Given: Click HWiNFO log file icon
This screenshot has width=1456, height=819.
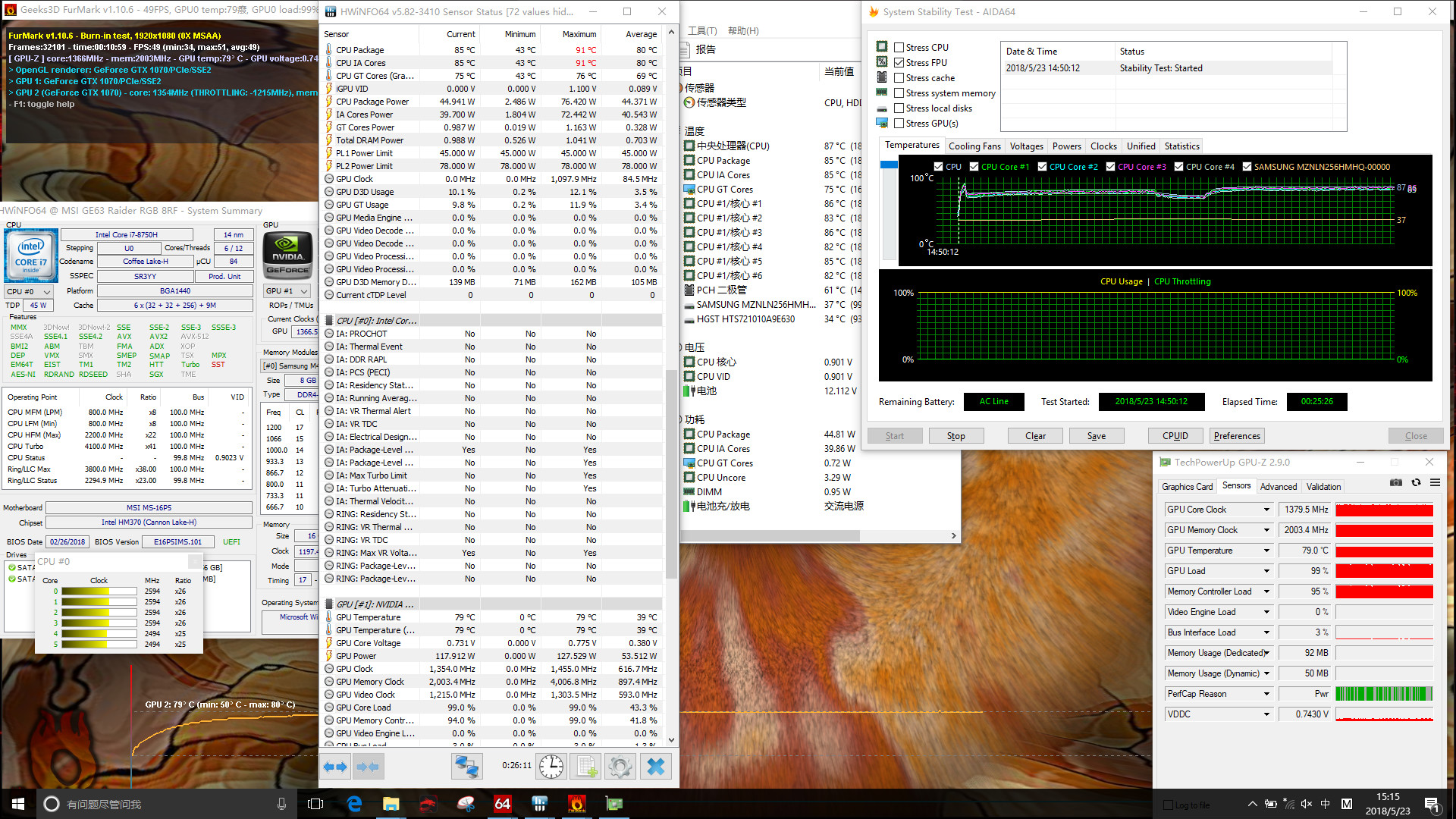Looking at the screenshot, I should click(586, 767).
